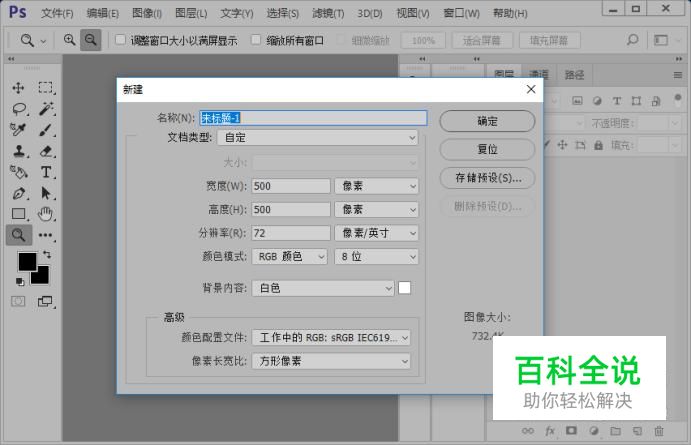Viewport: 691px width, 445px height.
Task: Select the Pen tool
Action: [x=19, y=193]
